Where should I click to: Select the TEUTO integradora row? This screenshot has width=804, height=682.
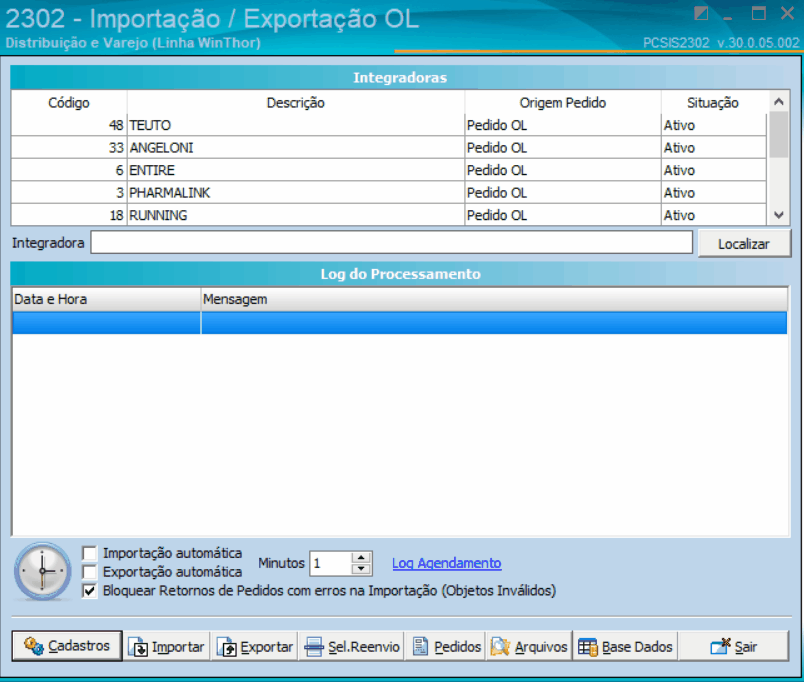pos(389,125)
